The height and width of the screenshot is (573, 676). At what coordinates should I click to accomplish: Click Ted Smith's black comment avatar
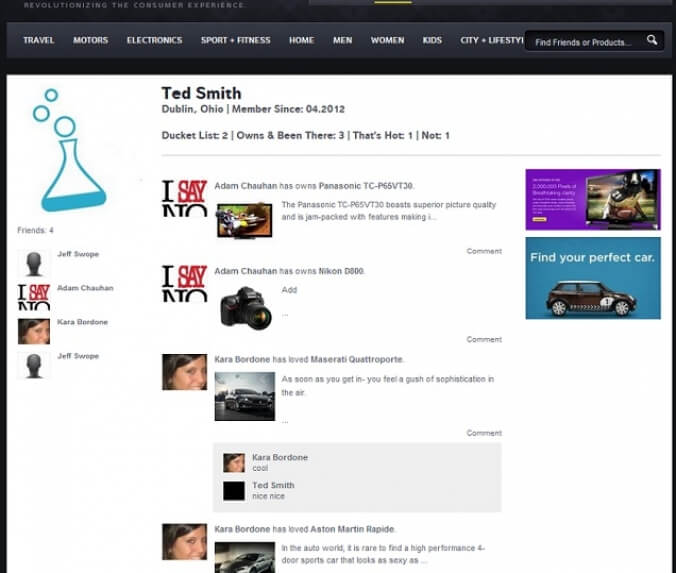pyautogui.click(x=234, y=491)
